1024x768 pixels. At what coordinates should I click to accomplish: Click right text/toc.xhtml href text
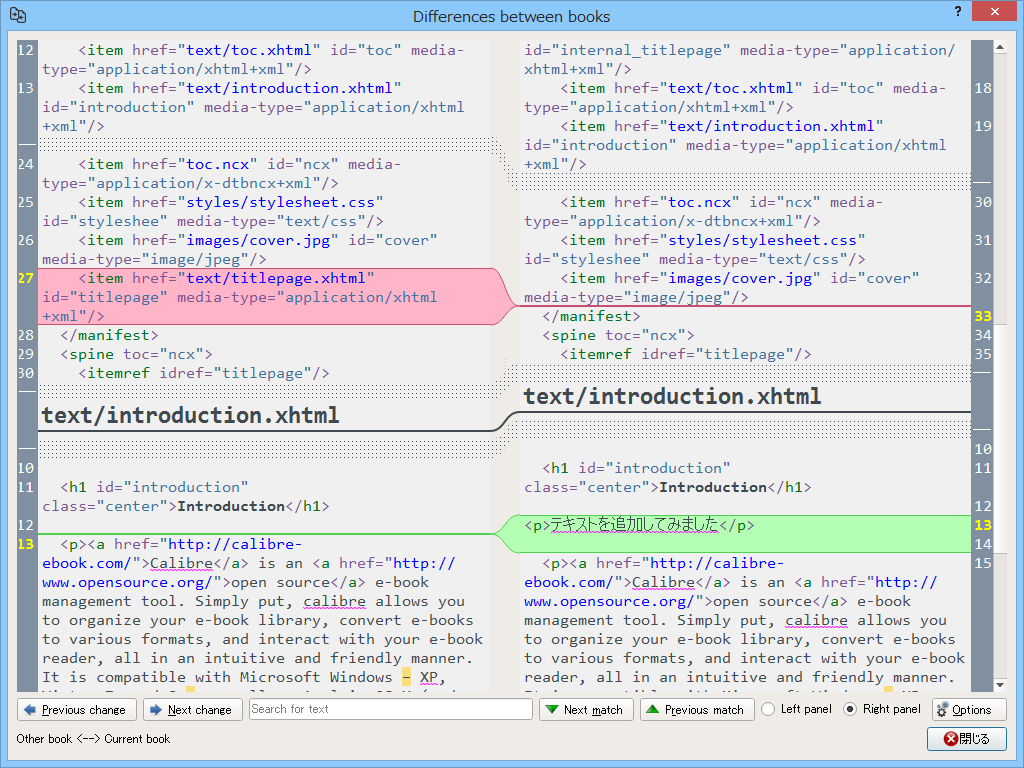click(731, 88)
